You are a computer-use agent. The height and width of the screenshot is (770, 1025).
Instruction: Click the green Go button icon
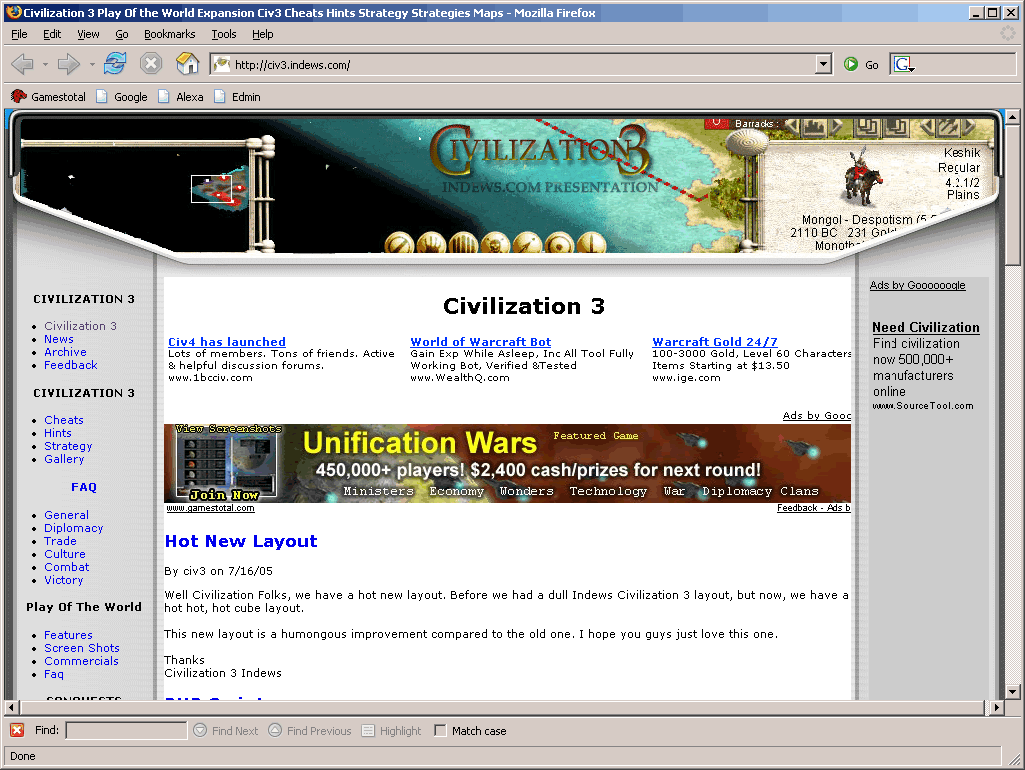851,64
